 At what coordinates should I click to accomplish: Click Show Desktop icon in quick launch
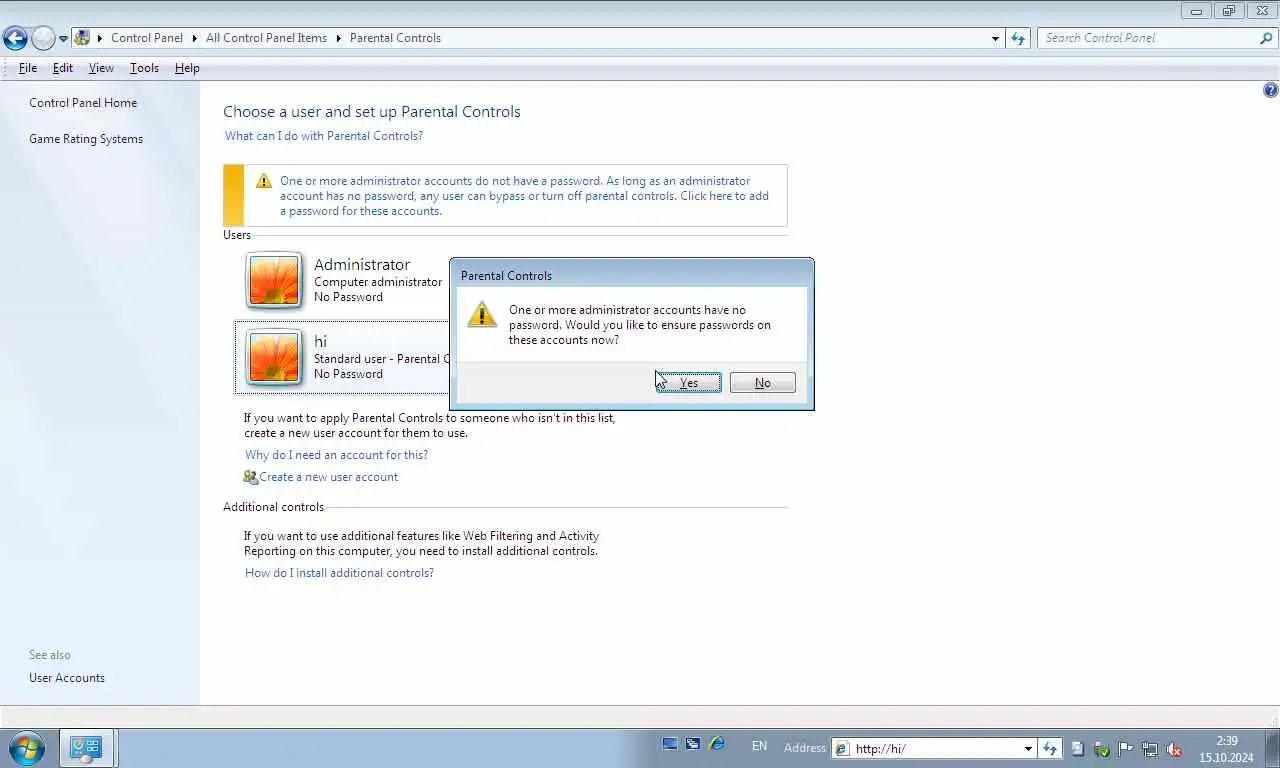pos(670,745)
